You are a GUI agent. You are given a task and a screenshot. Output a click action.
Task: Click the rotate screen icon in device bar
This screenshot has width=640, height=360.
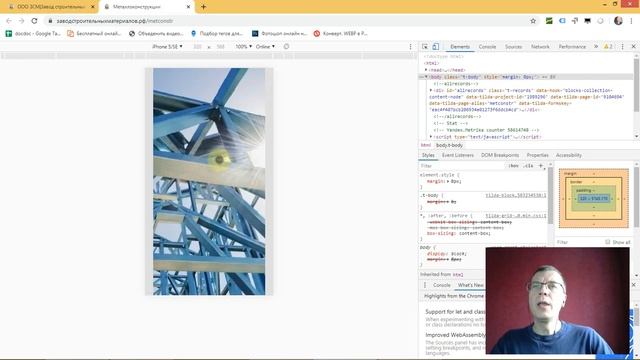click(x=287, y=47)
